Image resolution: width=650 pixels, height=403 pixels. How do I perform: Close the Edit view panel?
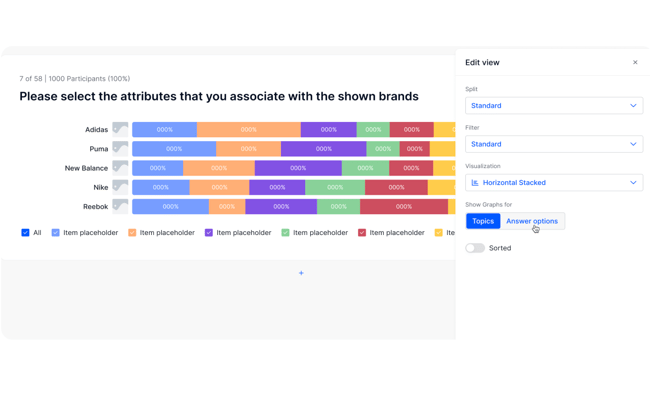pos(635,63)
